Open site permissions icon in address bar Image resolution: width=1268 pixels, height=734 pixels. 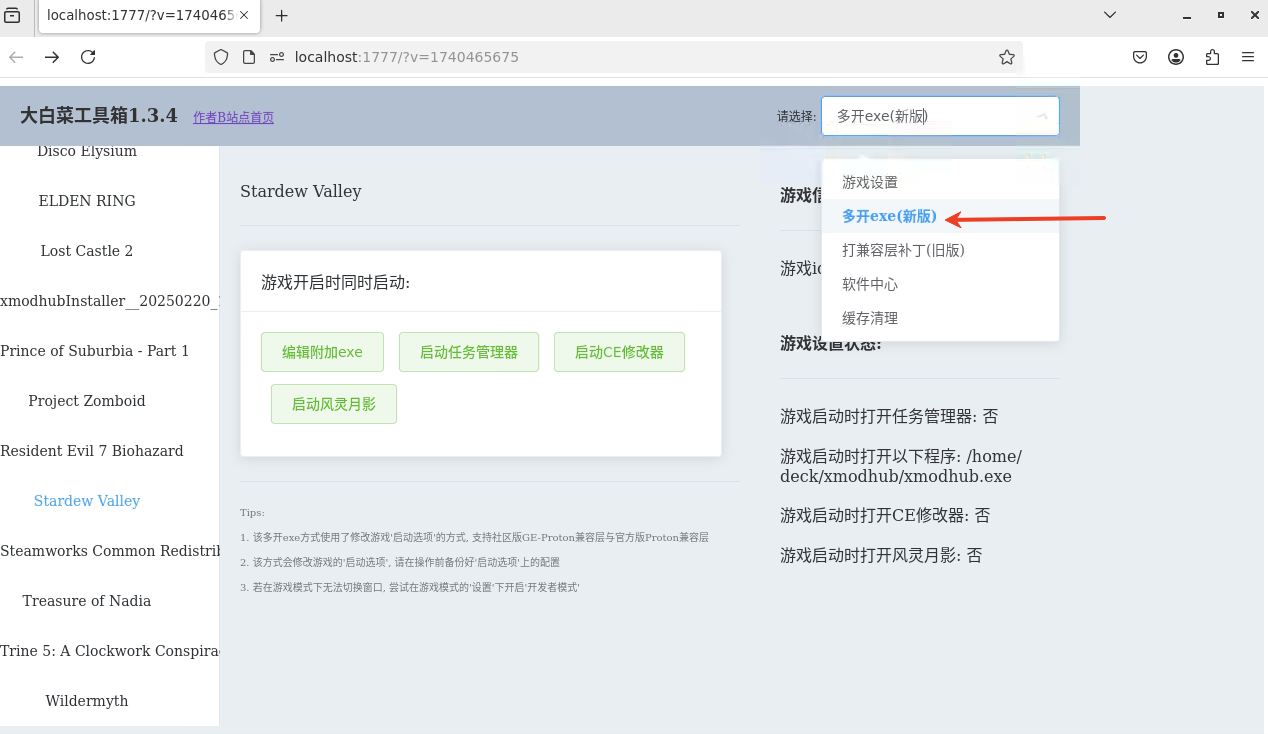277,57
